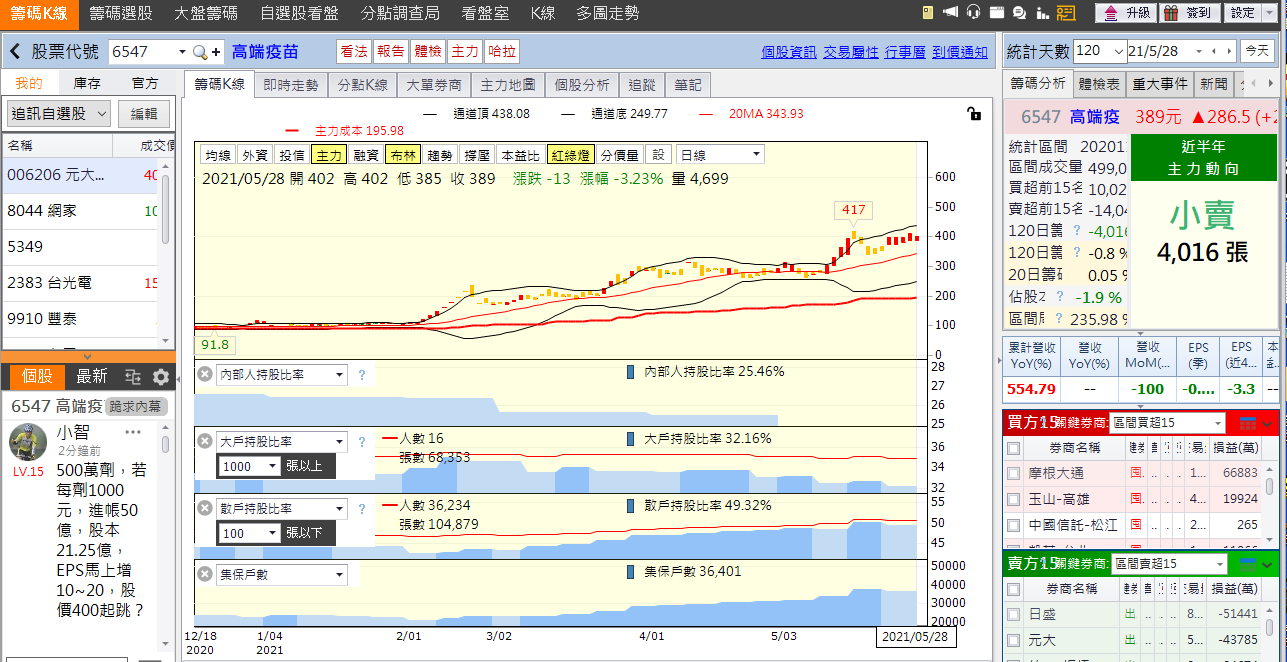Open the headset customer support icon

973,13
